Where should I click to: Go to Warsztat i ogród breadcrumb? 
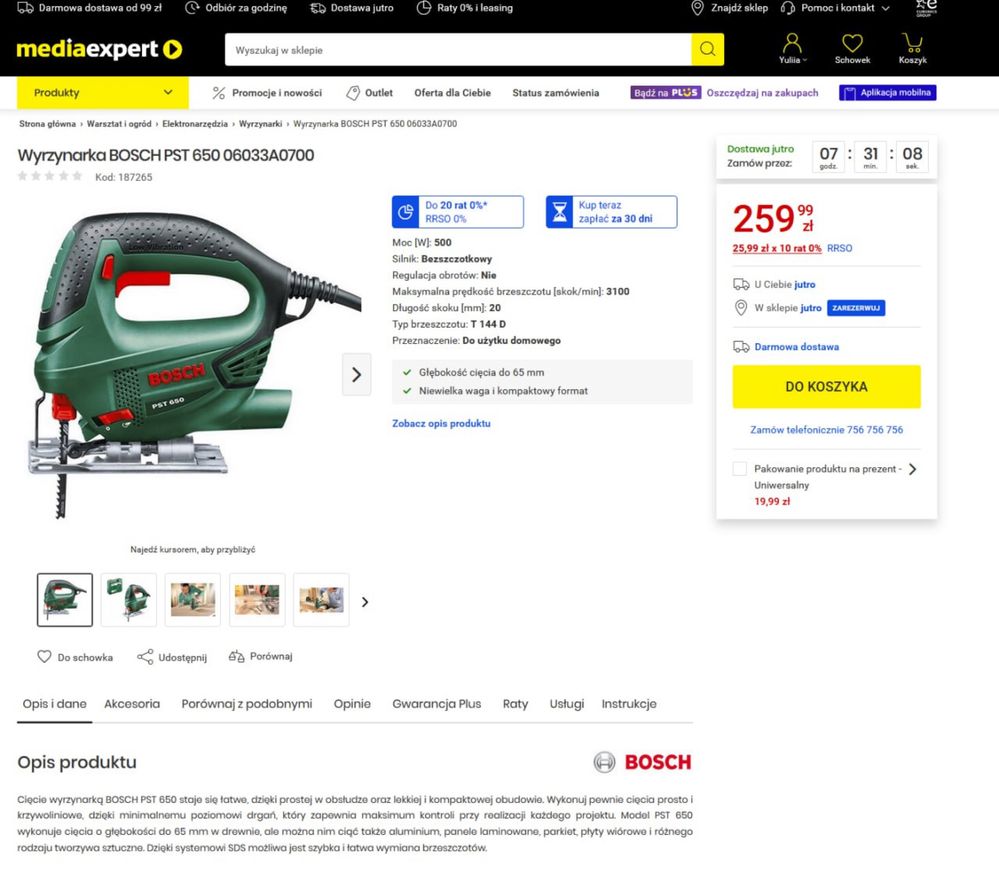pyautogui.click(x=119, y=124)
